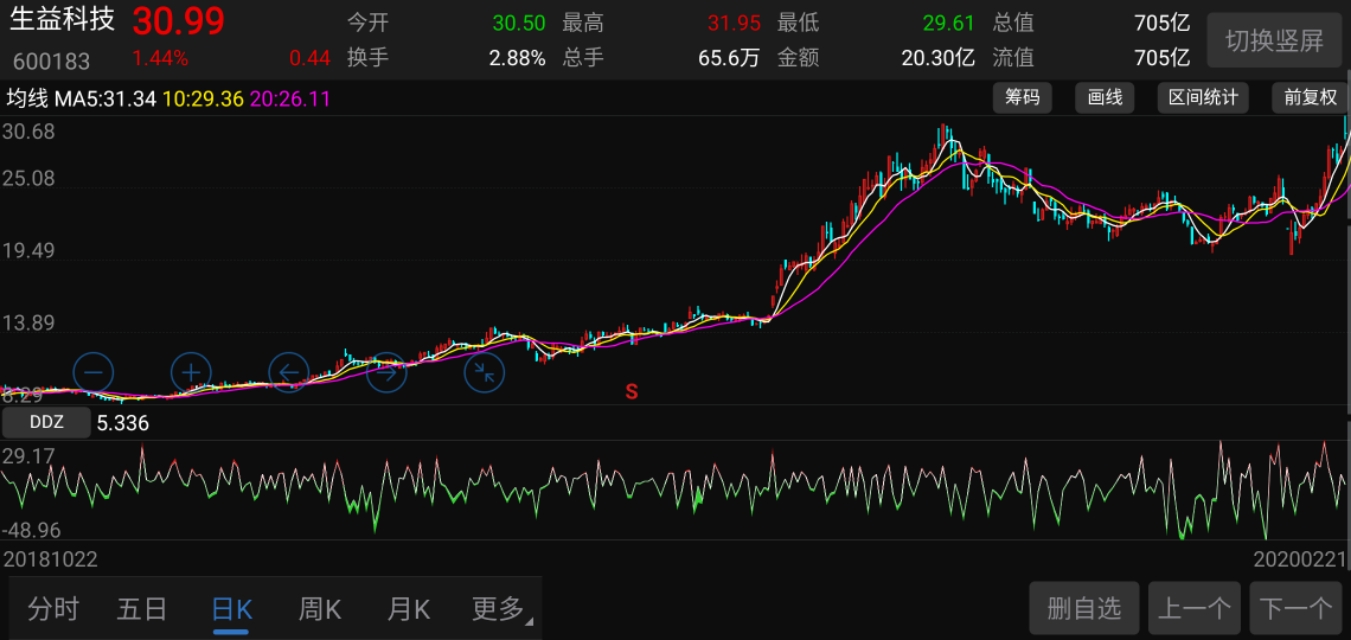Image resolution: width=1351 pixels, height=640 pixels.
Task: Tap the 均线 moving average label
Action: click(x=27, y=99)
